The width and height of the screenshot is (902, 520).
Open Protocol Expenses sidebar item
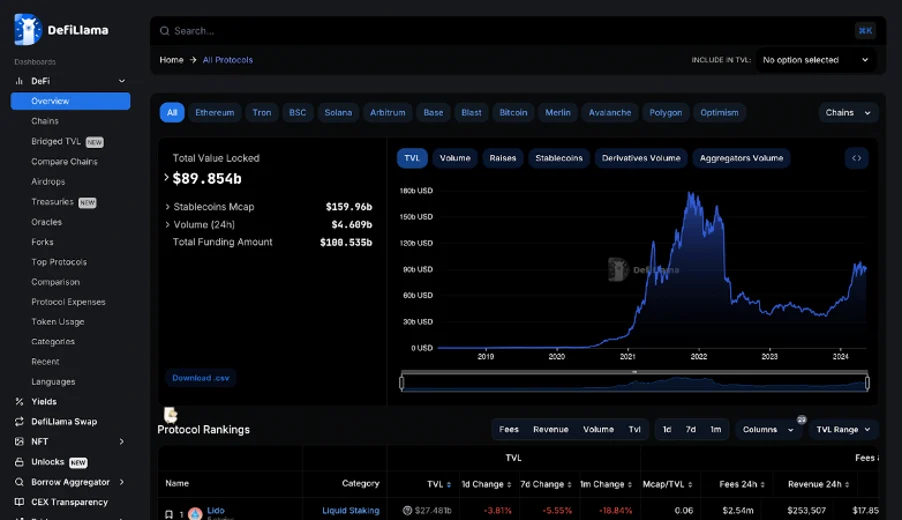point(68,302)
